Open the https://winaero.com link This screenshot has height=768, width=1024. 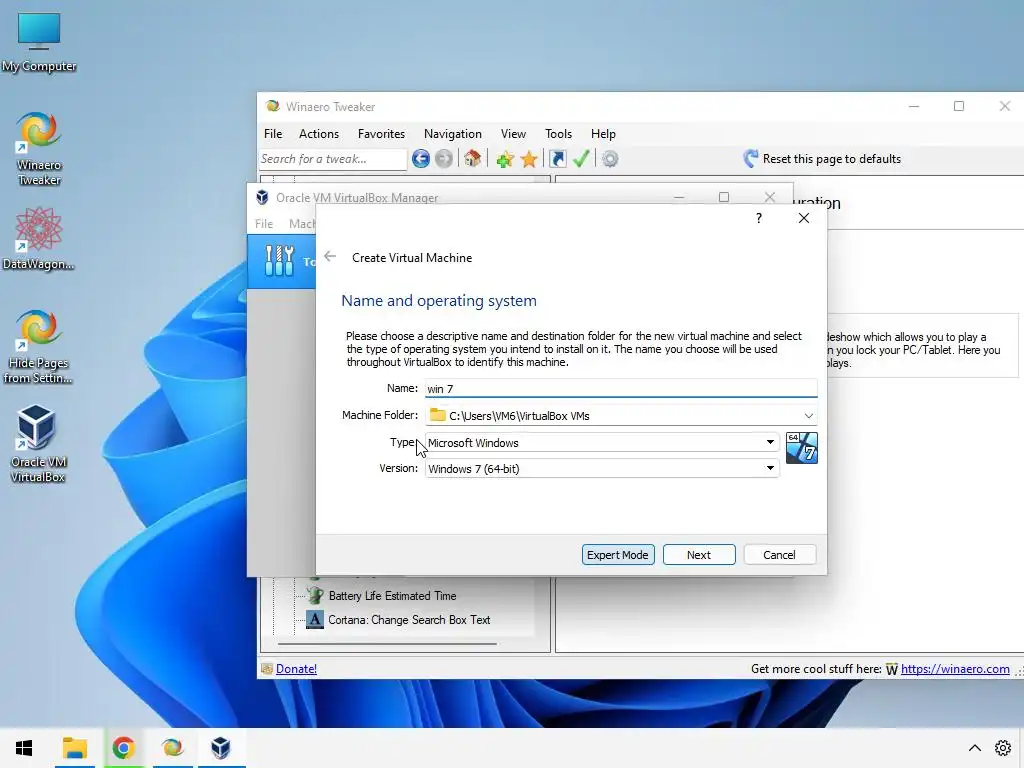pos(955,669)
